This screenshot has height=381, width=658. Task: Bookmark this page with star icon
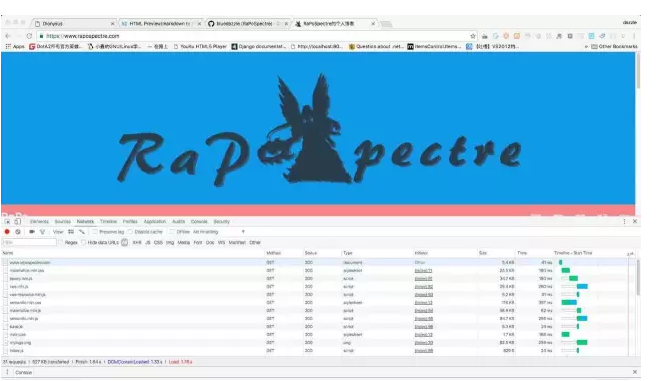point(473,36)
